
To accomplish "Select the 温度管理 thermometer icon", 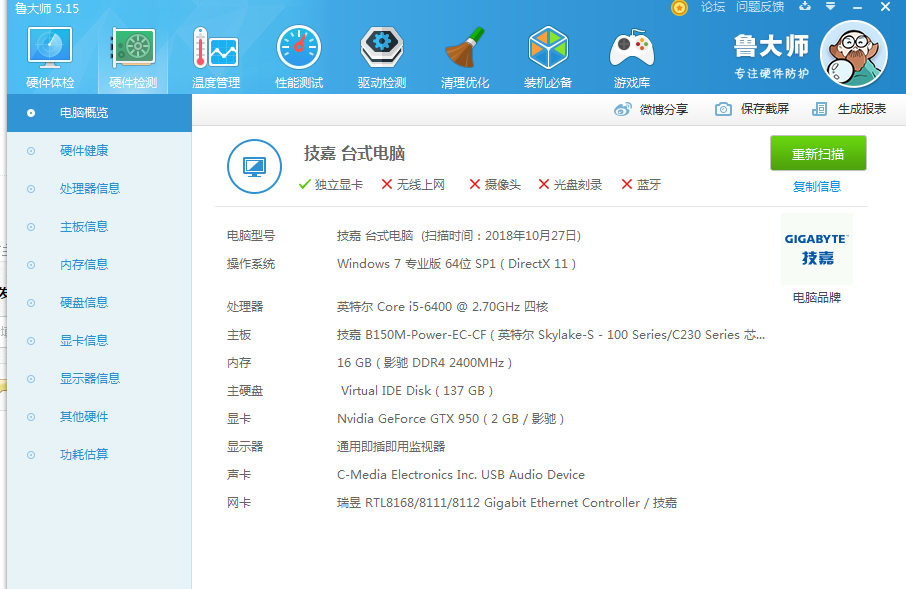I will (216, 48).
